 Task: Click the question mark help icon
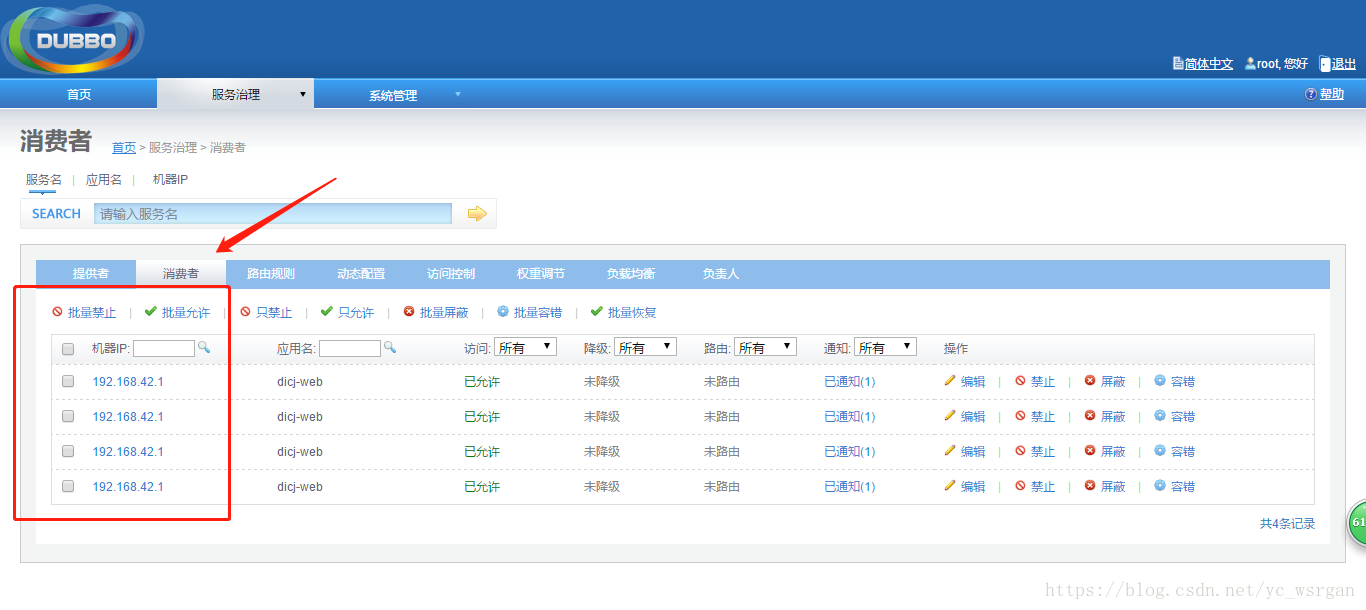pos(1311,94)
